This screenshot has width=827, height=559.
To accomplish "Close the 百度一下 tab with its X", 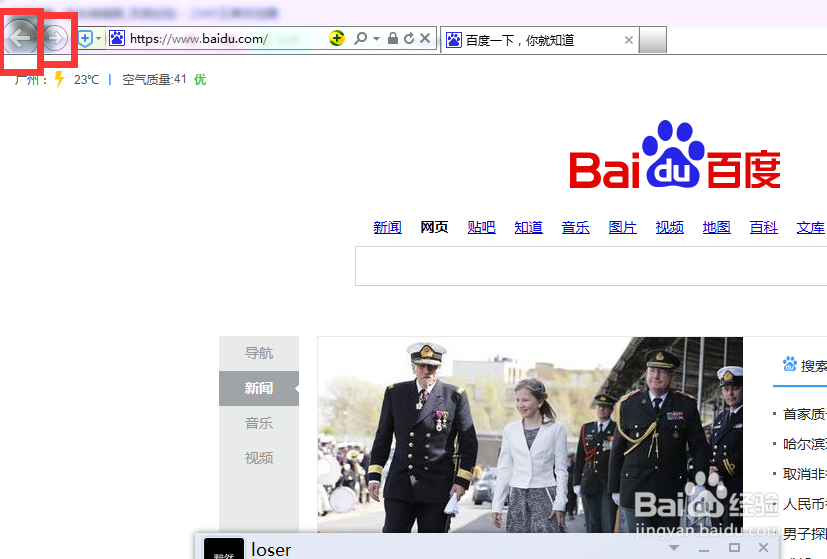I will 628,40.
